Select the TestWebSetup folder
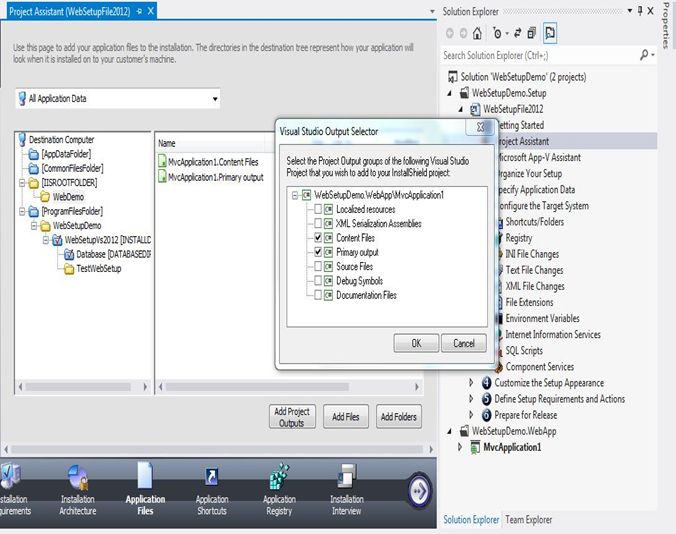 [93, 269]
